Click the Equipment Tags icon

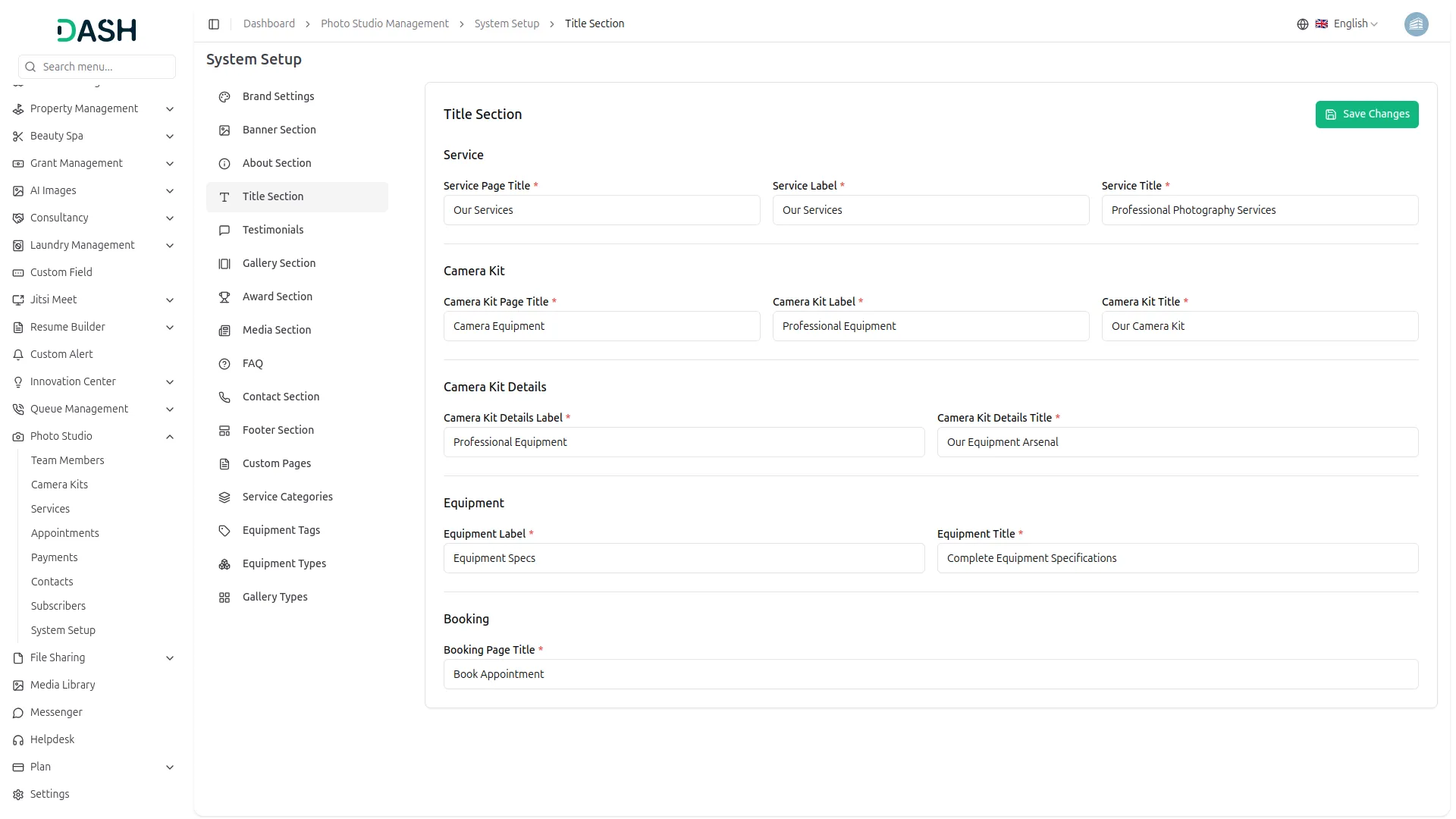coord(224,530)
